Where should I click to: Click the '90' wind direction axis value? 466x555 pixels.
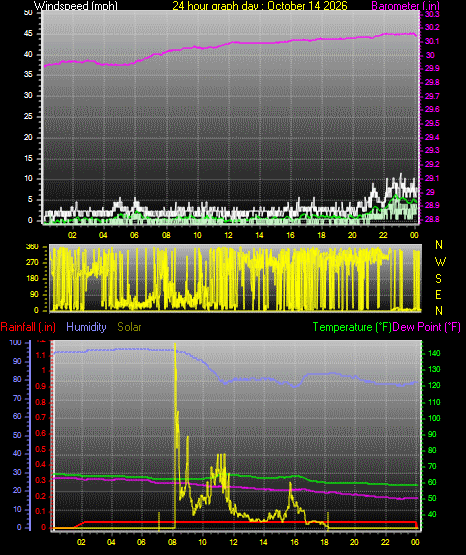pyautogui.click(x=34, y=294)
